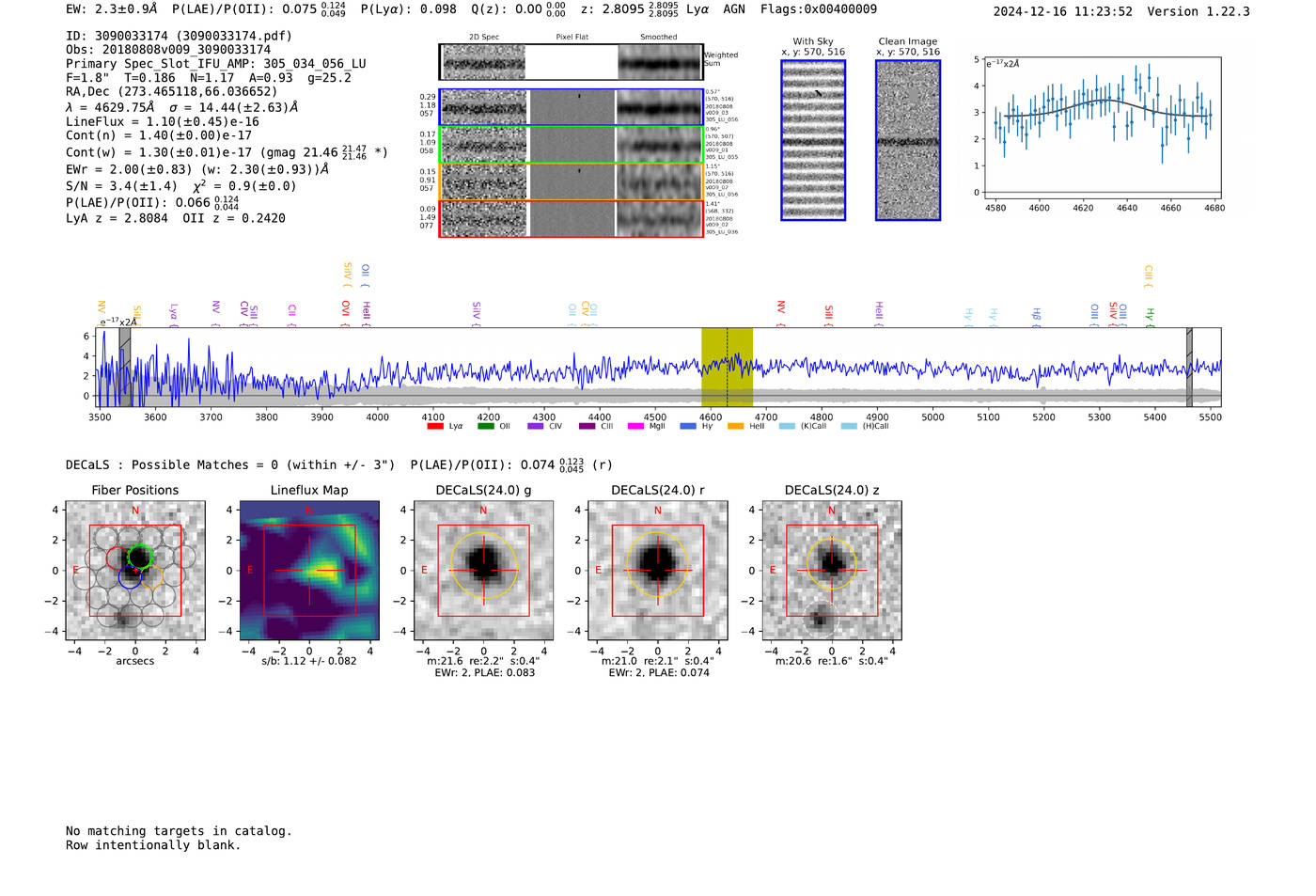Select the DECaLS g-band cutout image
The height and width of the screenshot is (896, 1316).
[x=483, y=571]
